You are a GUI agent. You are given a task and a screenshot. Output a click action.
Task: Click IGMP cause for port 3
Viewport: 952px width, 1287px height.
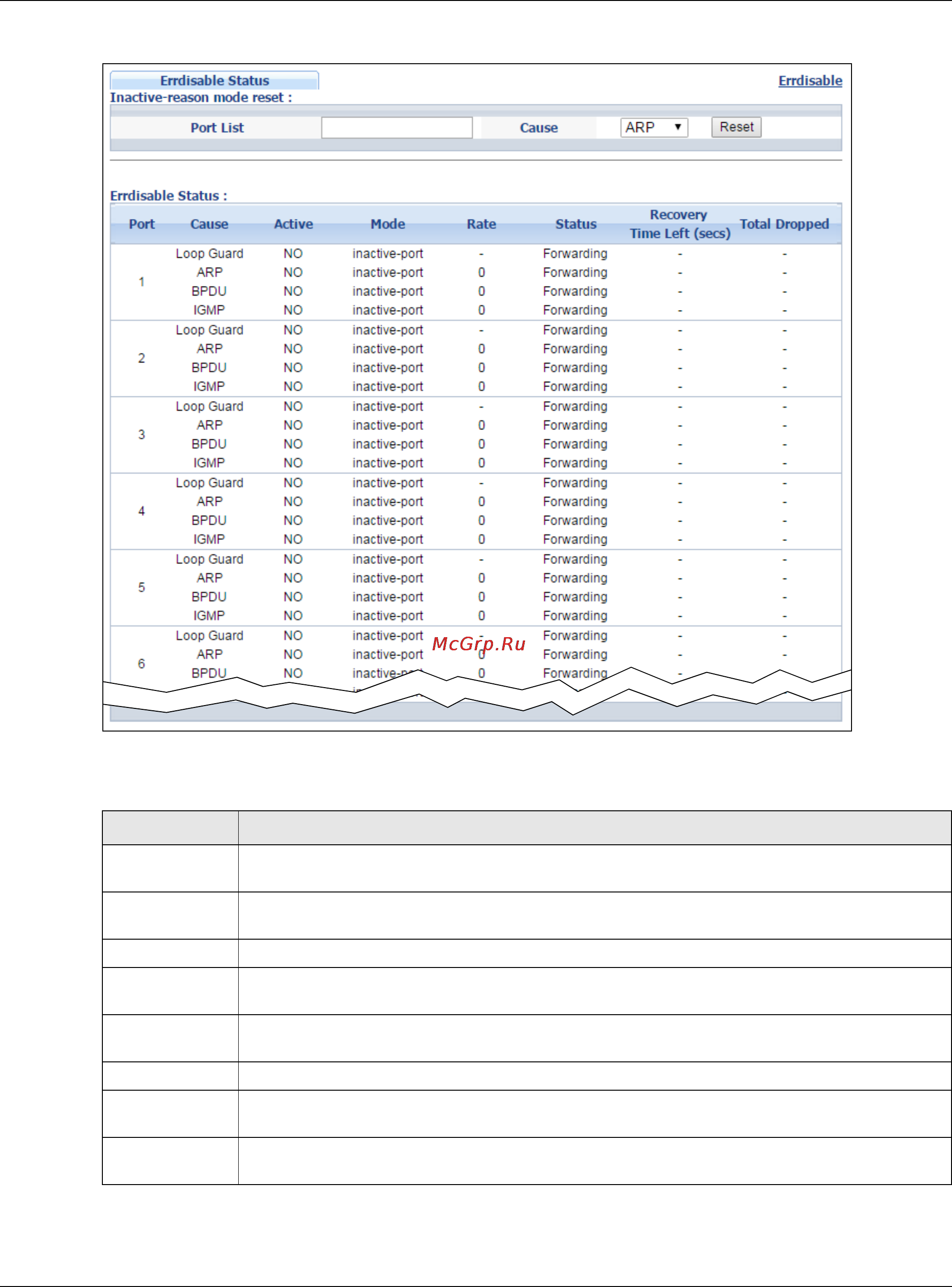[x=209, y=463]
